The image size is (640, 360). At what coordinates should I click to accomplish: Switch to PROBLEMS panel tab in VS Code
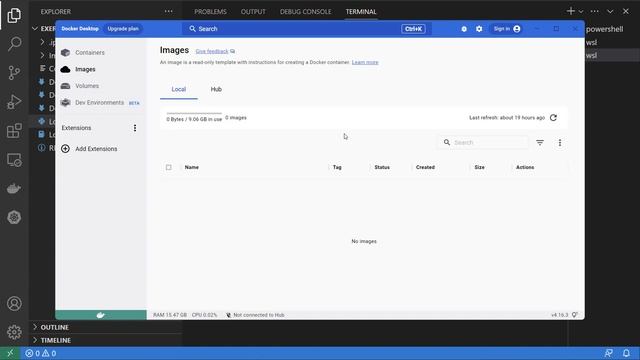pyautogui.click(x=210, y=12)
